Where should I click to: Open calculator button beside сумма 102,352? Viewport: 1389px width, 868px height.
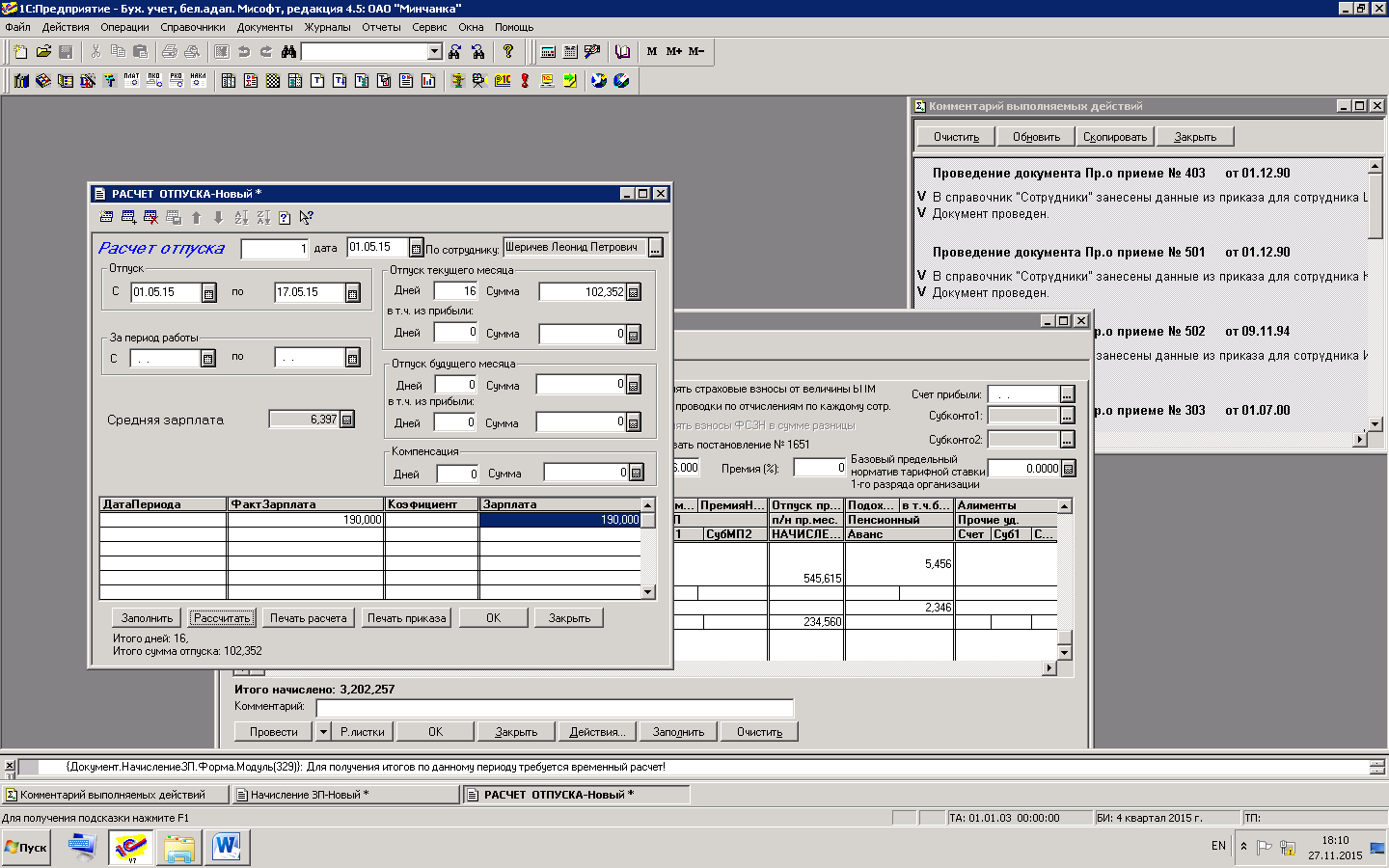pyautogui.click(x=634, y=292)
